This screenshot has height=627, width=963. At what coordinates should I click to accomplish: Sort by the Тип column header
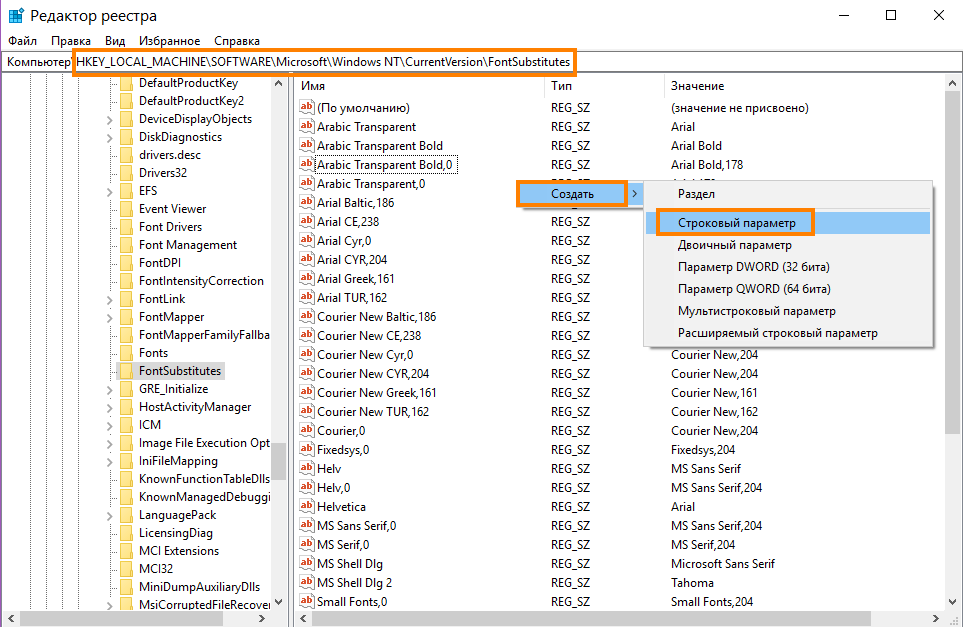(604, 86)
